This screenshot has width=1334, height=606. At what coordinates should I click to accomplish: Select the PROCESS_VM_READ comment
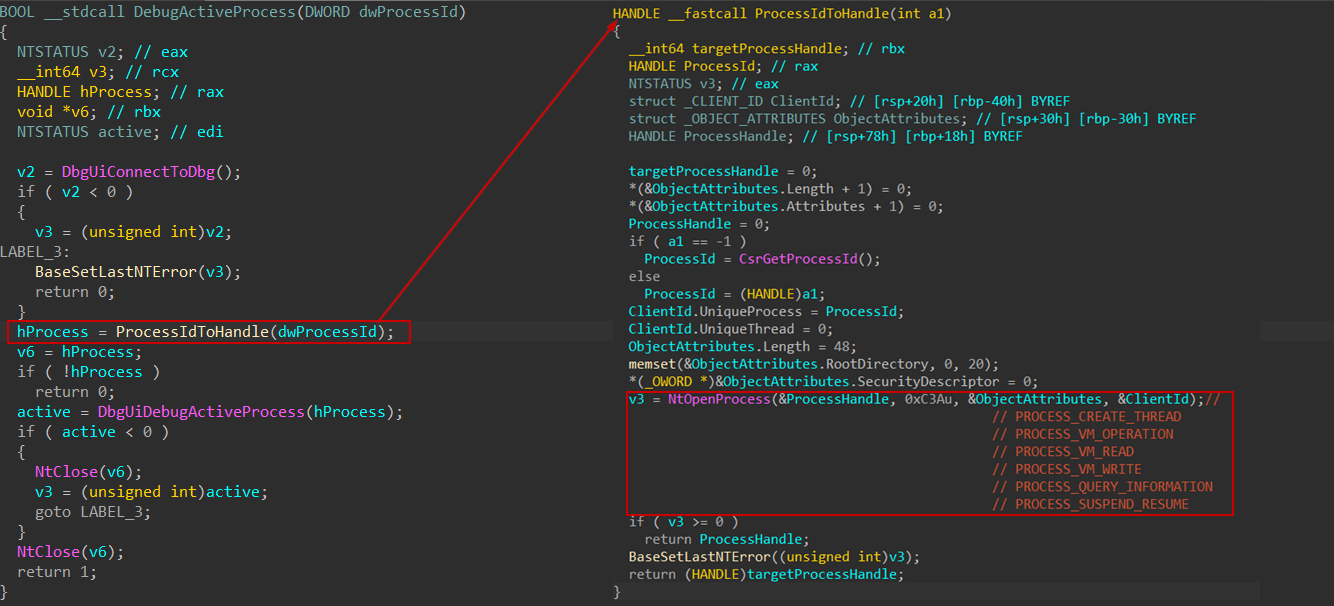[1063, 451]
